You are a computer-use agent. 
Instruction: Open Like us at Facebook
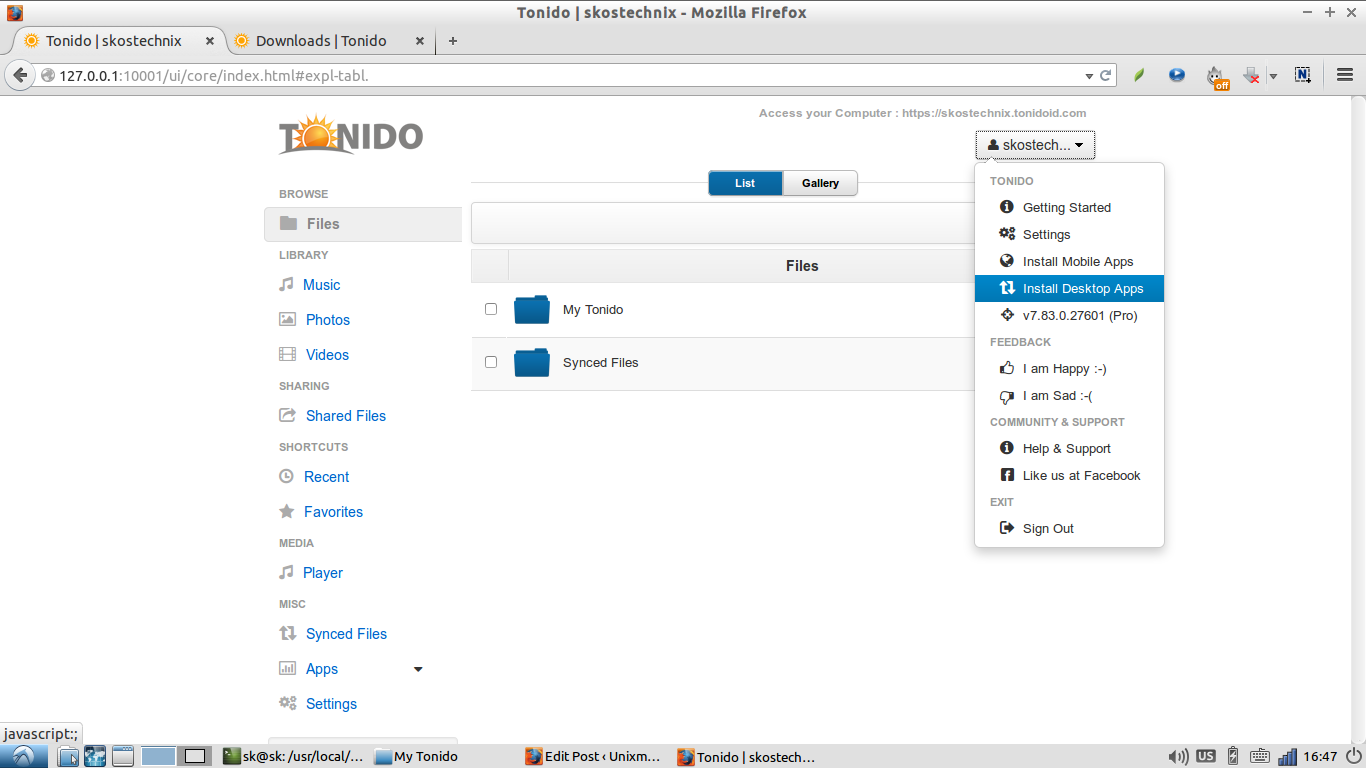point(1069,475)
